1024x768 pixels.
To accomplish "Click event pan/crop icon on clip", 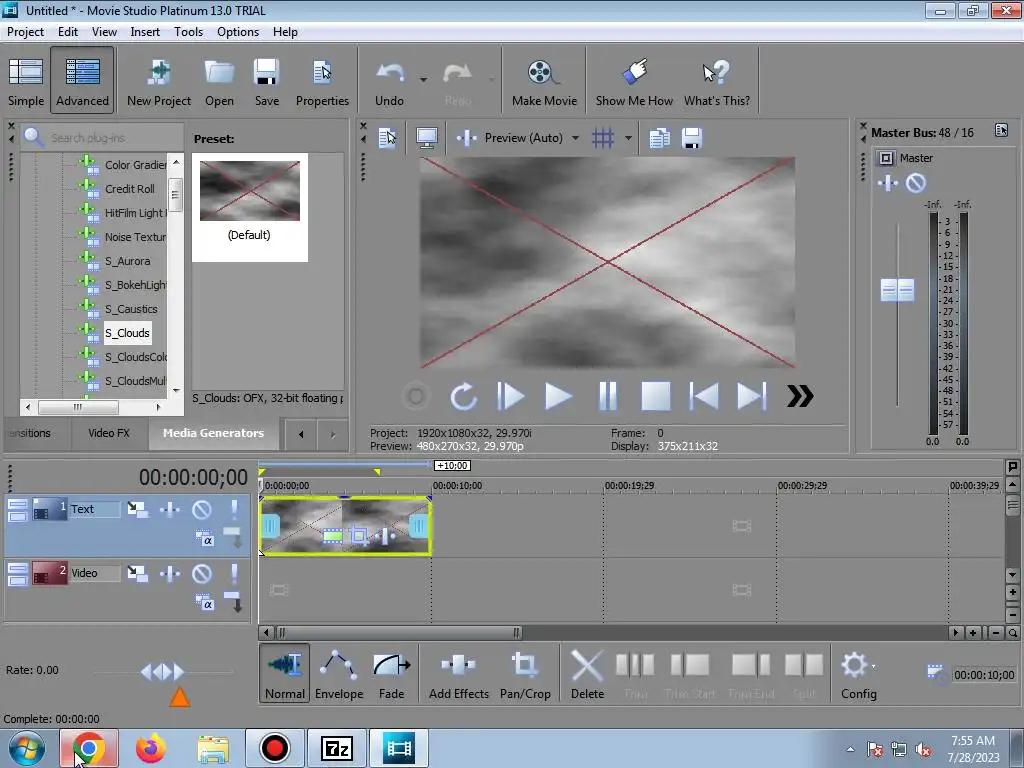I will click(x=359, y=536).
